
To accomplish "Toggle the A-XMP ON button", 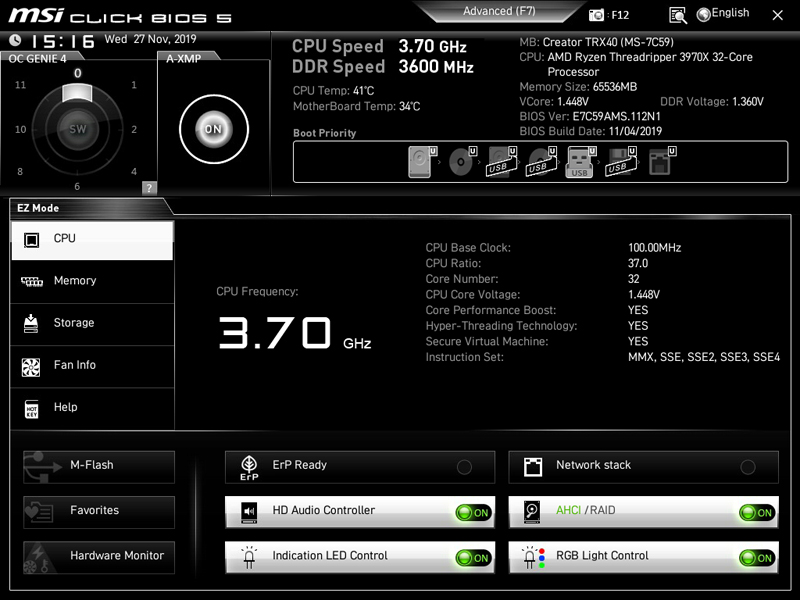I will (214, 129).
